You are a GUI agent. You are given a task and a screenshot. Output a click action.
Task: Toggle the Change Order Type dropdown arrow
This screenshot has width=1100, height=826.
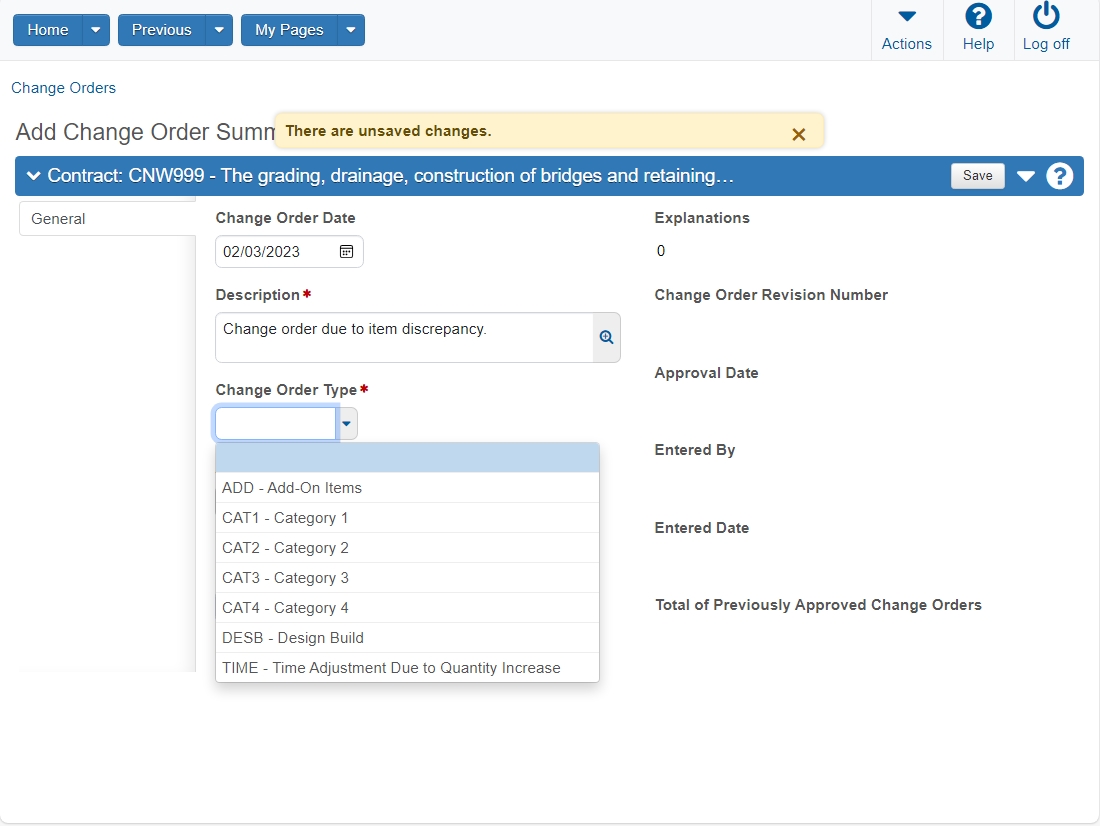(x=347, y=424)
